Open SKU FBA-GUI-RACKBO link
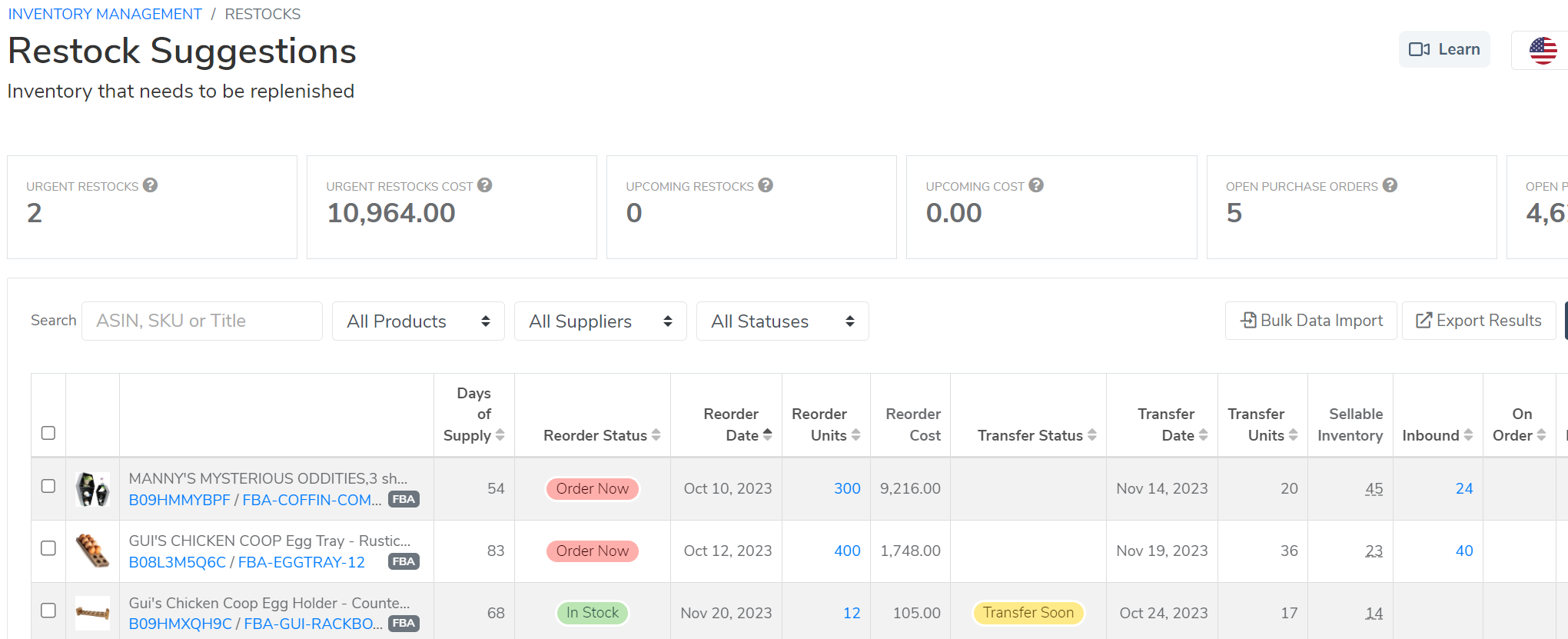1568x639 pixels. pos(314,624)
